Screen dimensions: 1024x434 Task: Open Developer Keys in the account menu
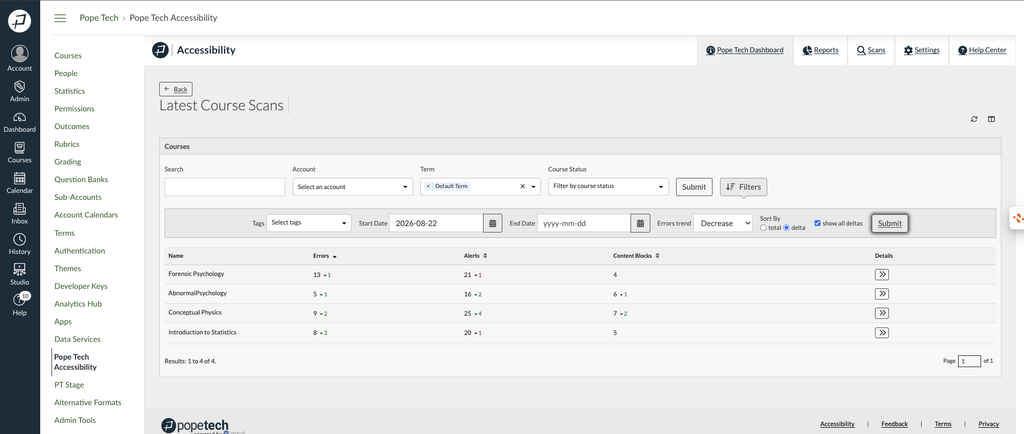(x=81, y=286)
